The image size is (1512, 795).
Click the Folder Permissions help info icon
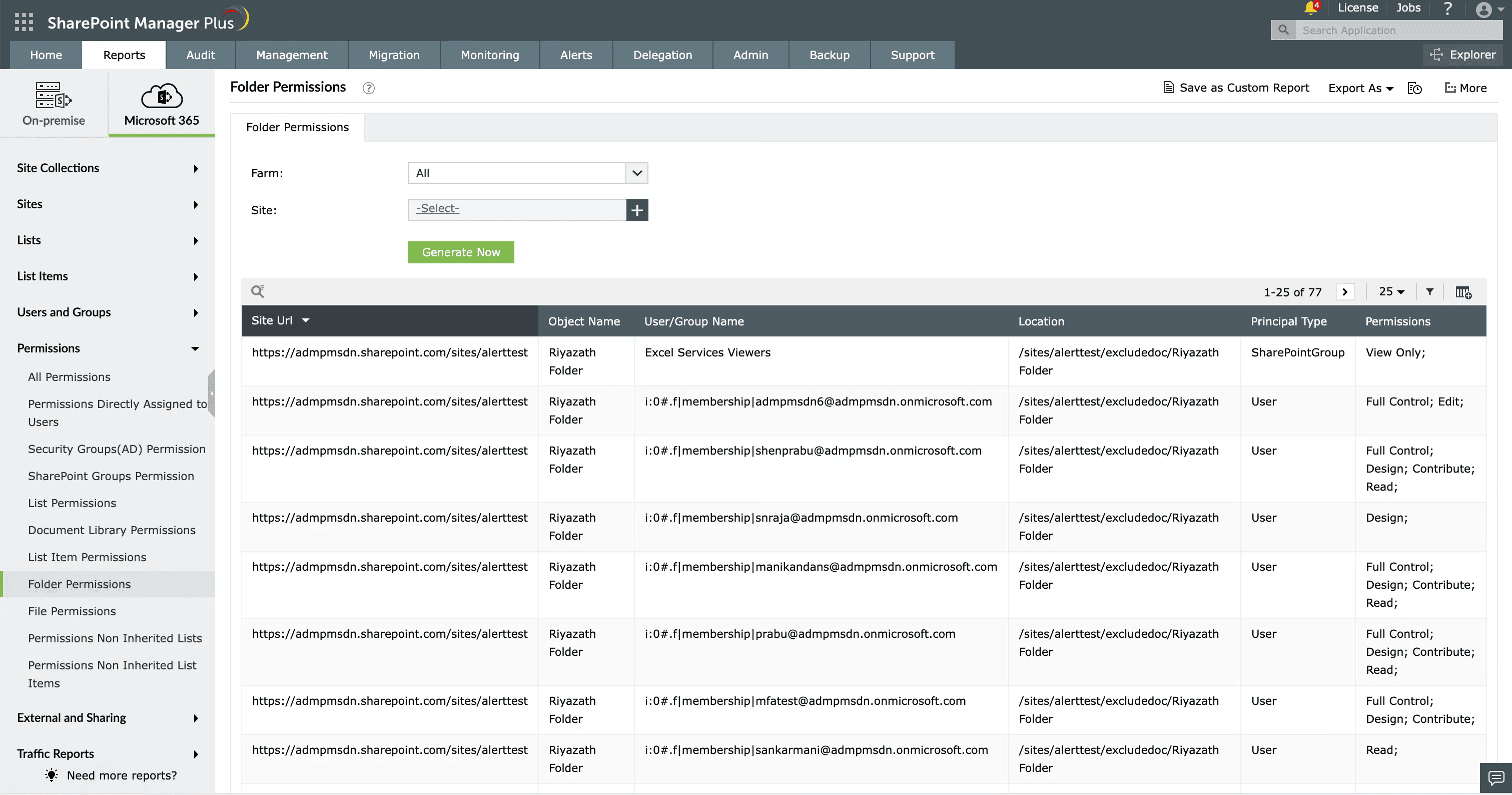369,88
